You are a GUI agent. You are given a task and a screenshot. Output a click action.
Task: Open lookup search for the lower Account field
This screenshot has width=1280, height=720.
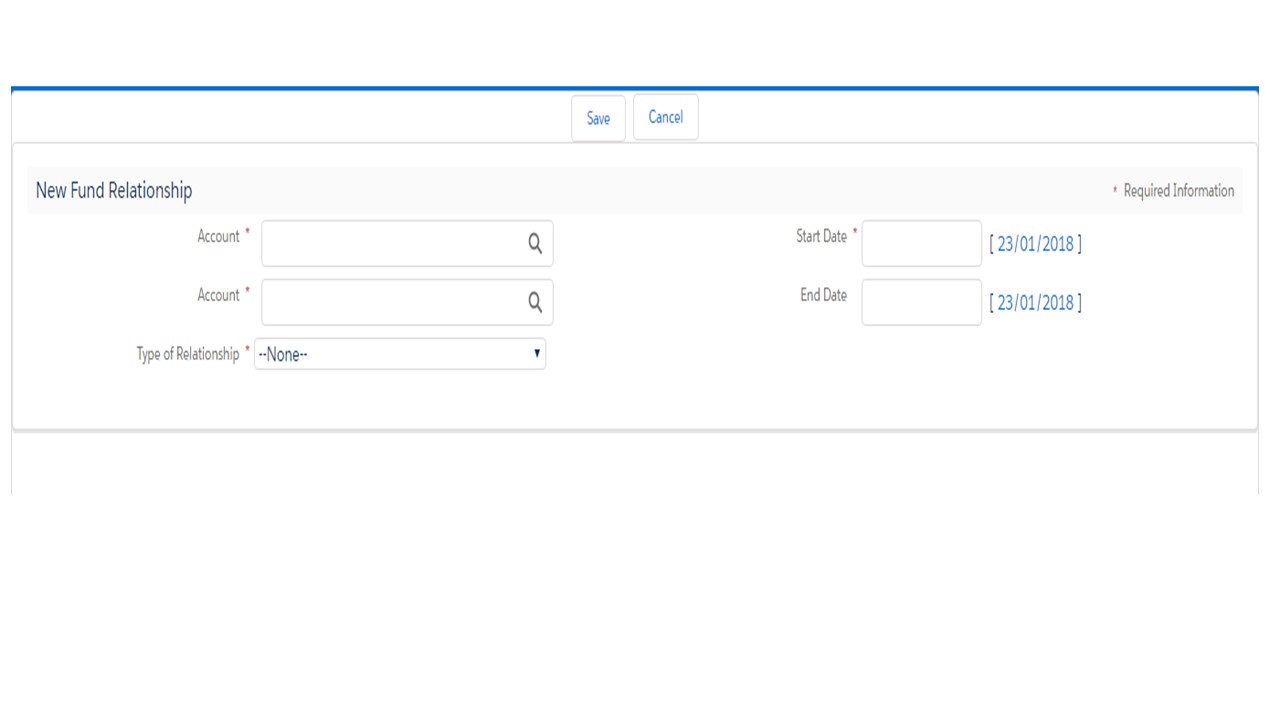535,302
